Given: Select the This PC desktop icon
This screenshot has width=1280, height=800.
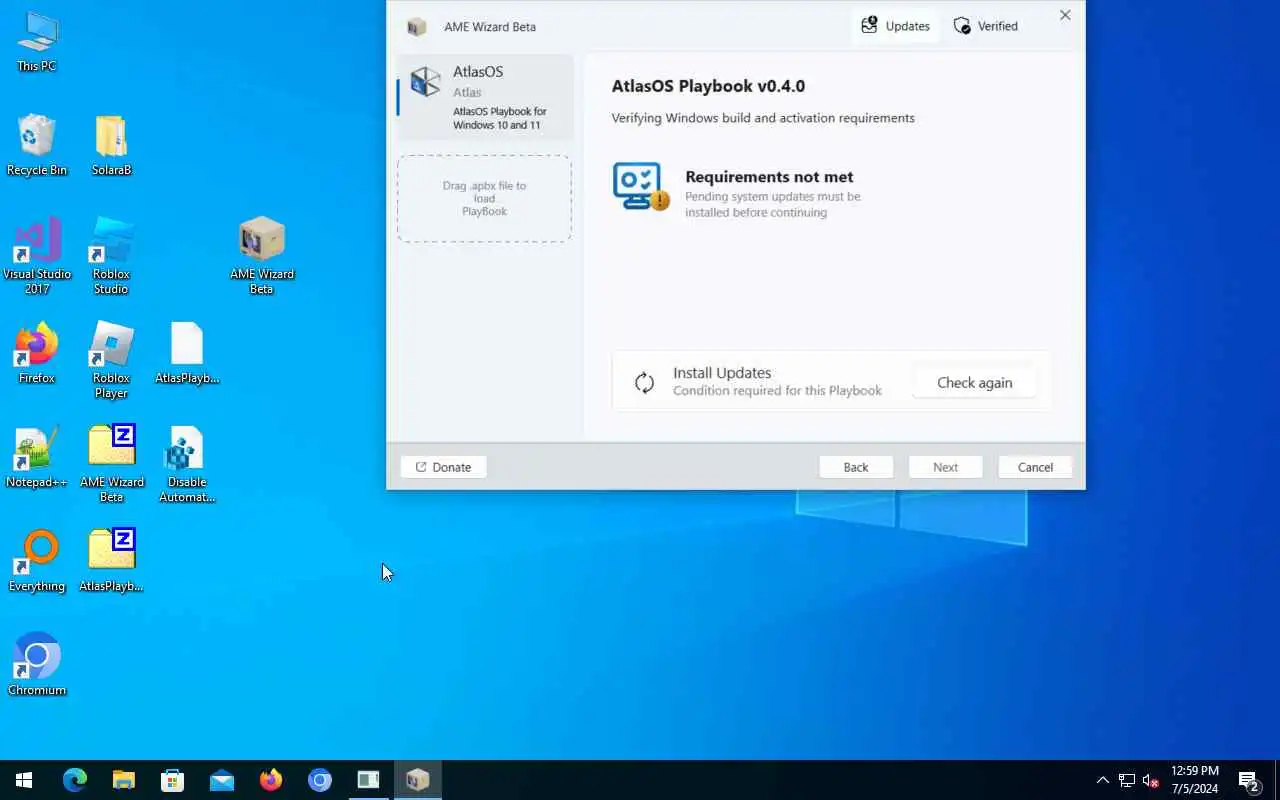Looking at the screenshot, I should (37, 42).
